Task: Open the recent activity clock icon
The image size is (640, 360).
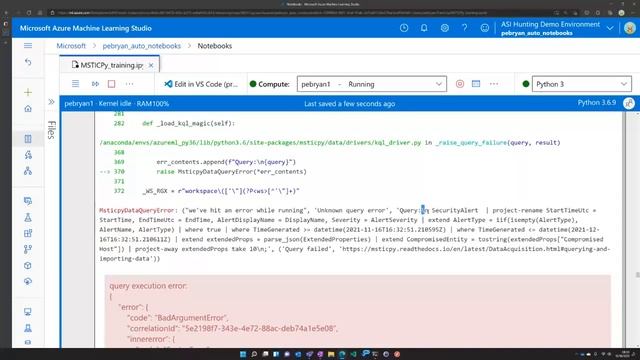Action: 404,28
